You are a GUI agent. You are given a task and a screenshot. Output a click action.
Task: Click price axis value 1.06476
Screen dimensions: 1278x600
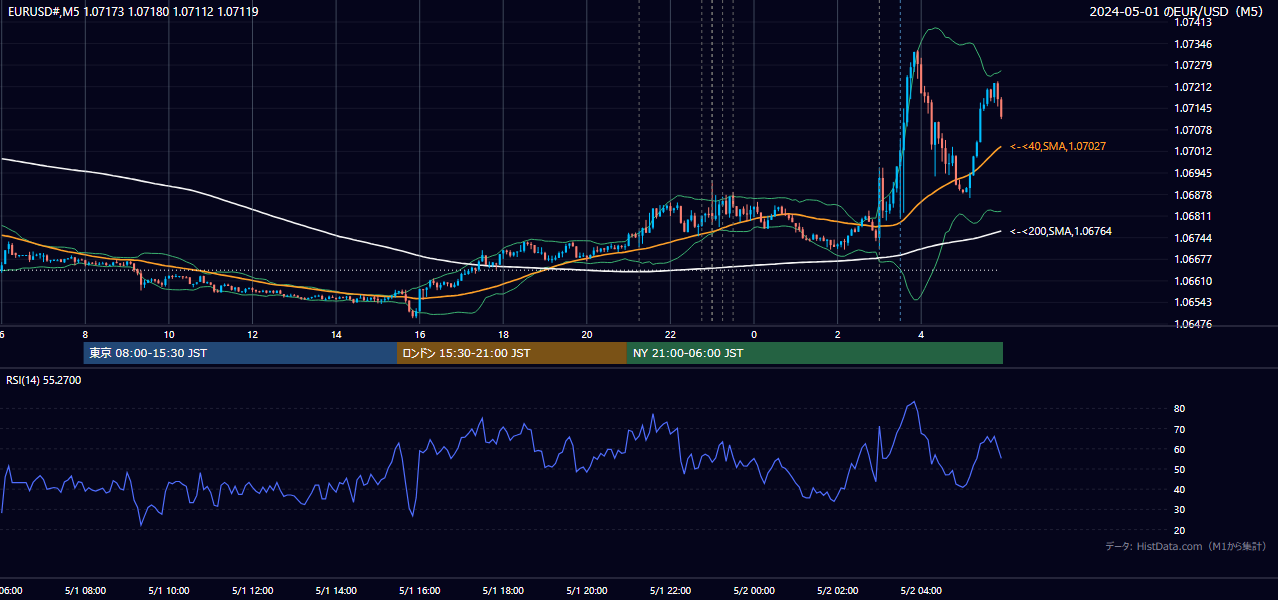pyautogui.click(x=1193, y=324)
